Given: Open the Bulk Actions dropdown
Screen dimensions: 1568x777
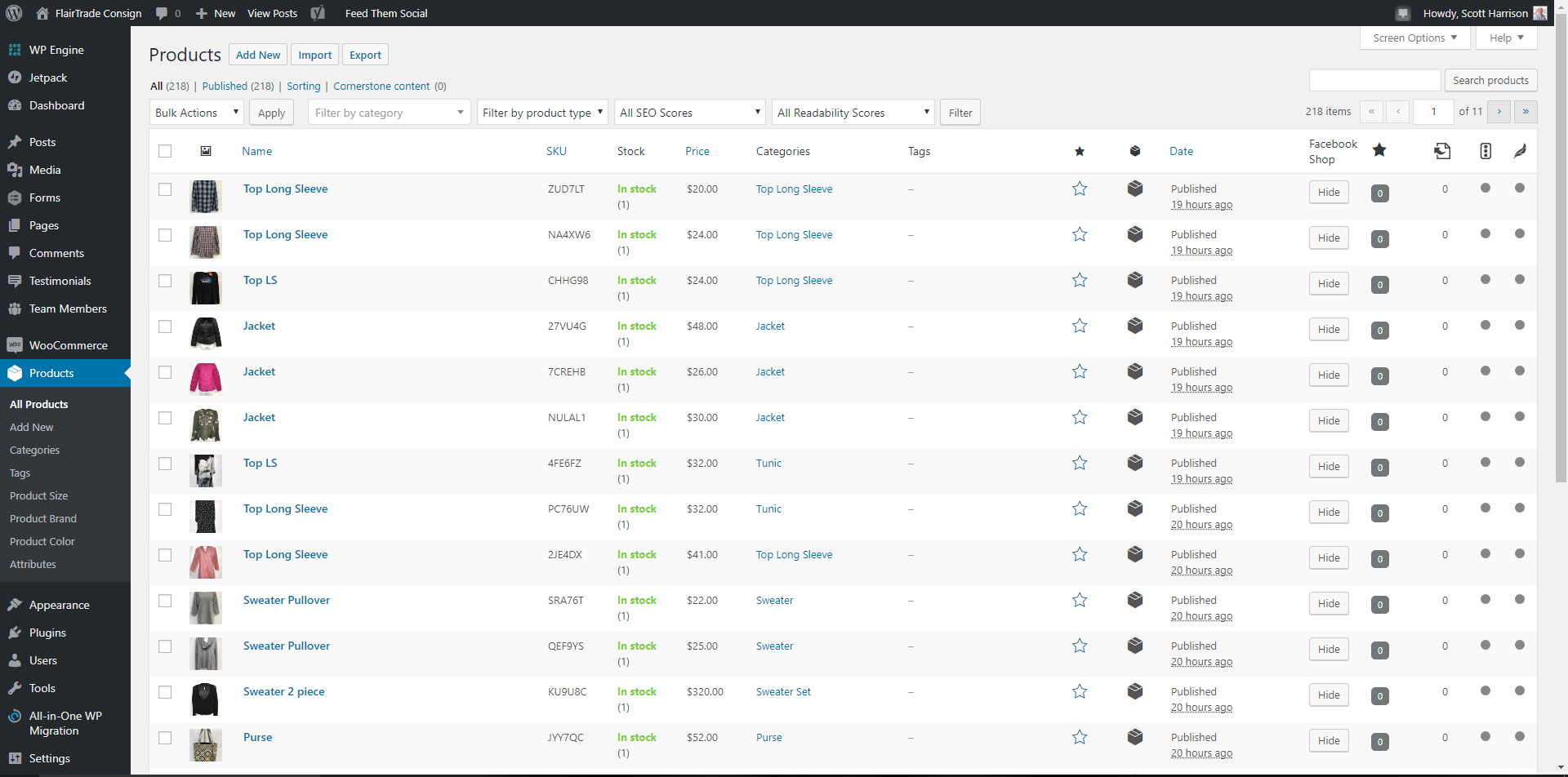Looking at the screenshot, I should point(196,113).
